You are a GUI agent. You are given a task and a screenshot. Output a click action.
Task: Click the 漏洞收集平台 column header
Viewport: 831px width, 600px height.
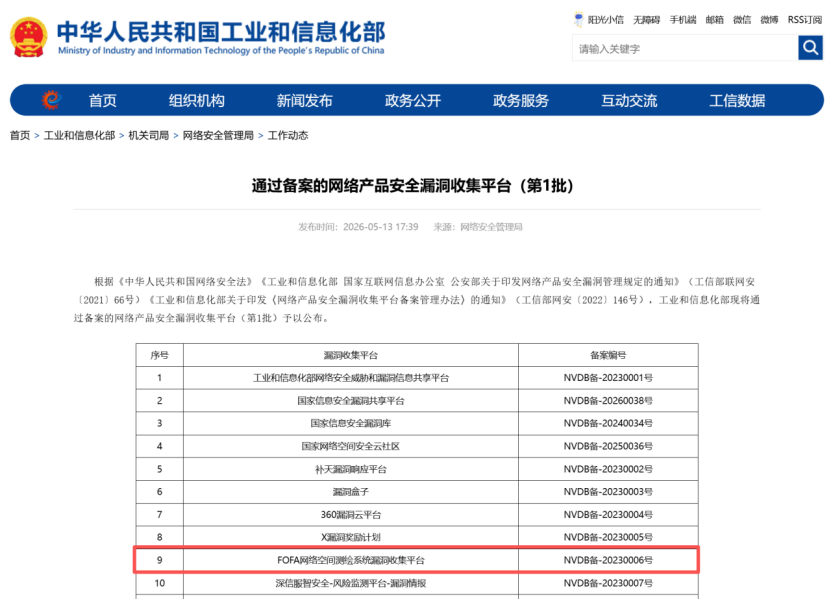click(351, 355)
